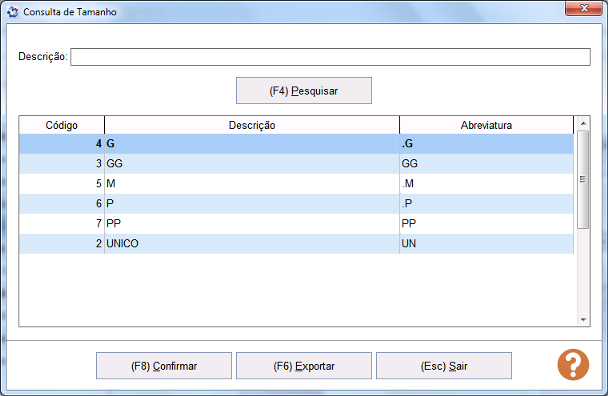The image size is (608, 396).
Task: Sort by the Código column header
Action: coord(62,125)
